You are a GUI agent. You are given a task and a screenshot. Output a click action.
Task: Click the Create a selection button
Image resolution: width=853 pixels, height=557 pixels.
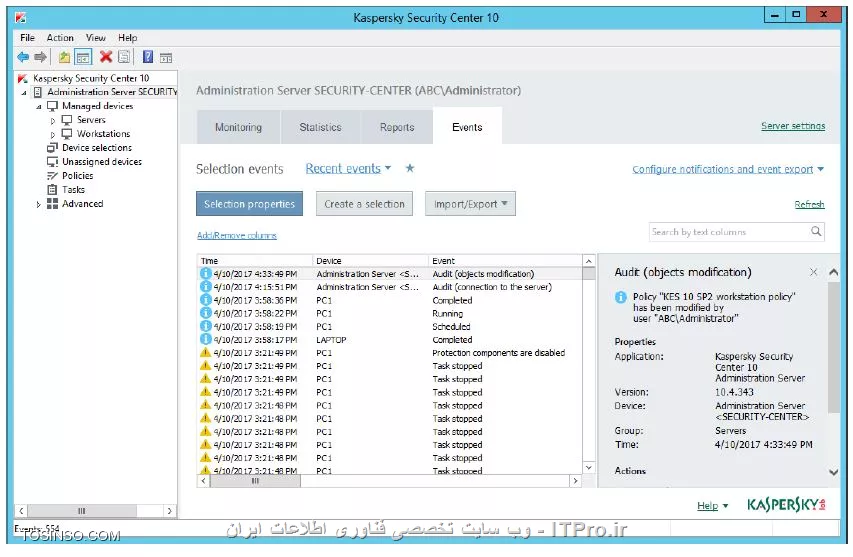pyautogui.click(x=364, y=203)
